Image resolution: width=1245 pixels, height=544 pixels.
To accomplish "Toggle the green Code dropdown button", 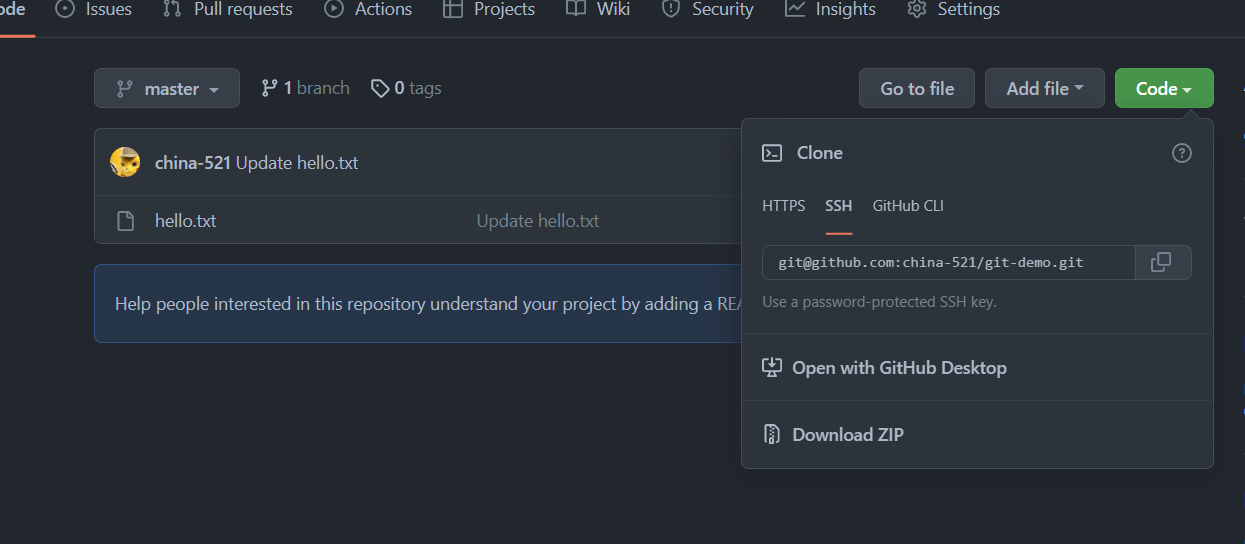I will pos(1164,88).
